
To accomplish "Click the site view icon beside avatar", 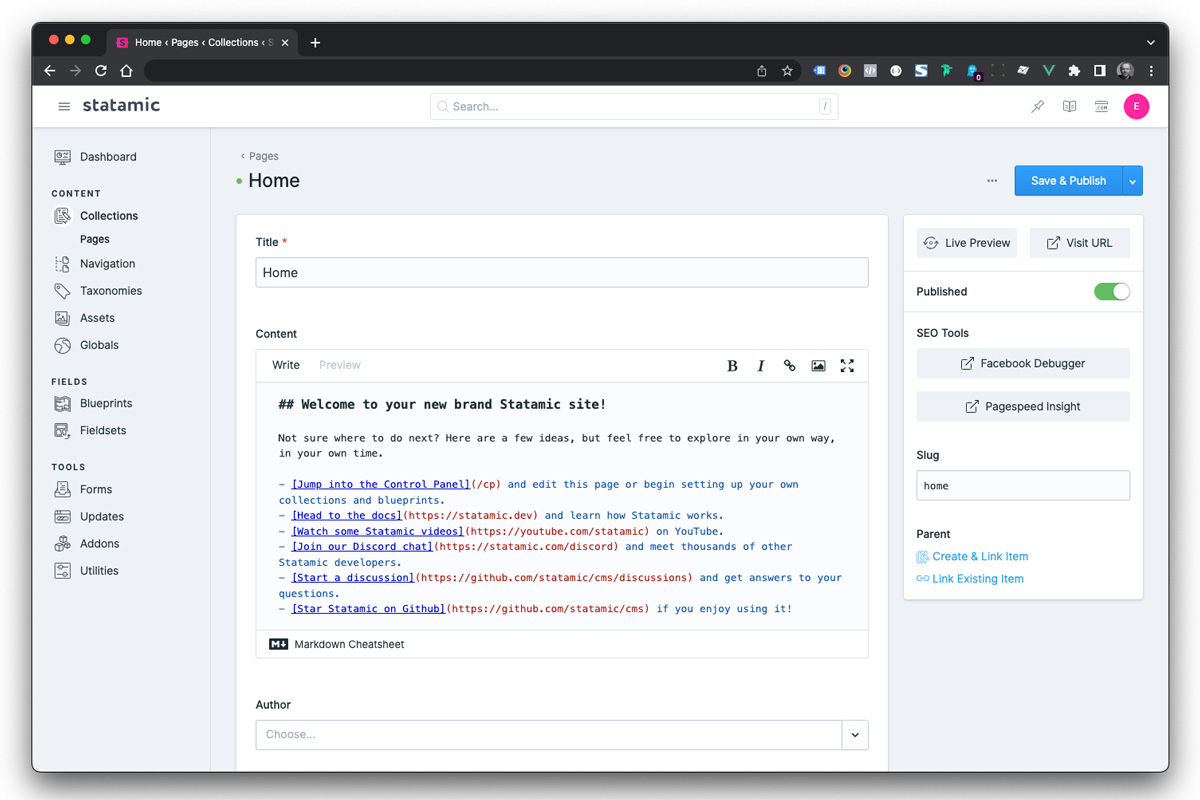I will coord(1101,107).
